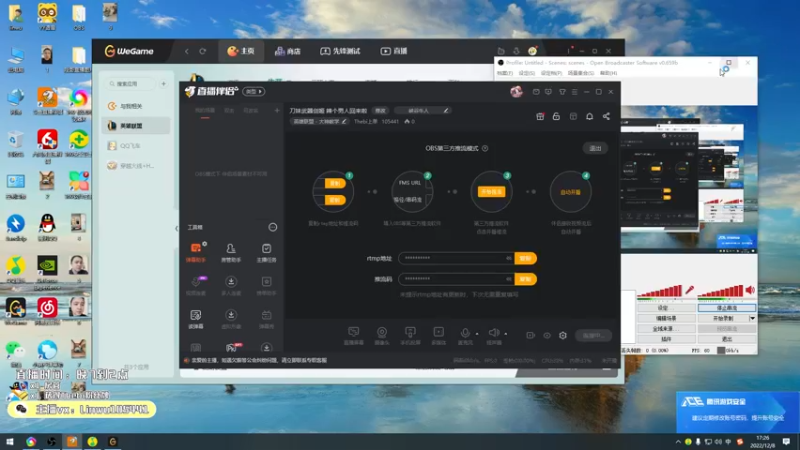Adjust OBS microphone volume bar

[660, 291]
